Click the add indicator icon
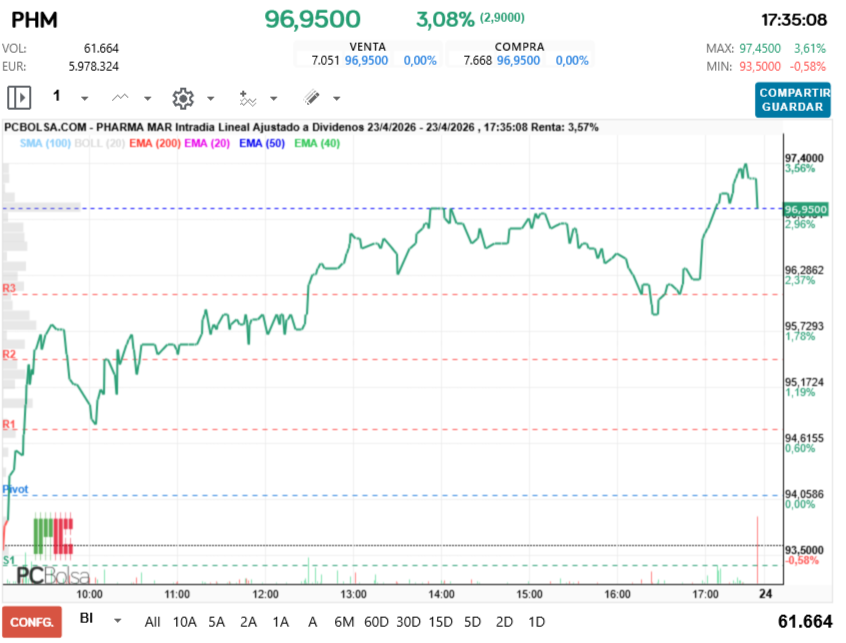846x643 pixels. pyautogui.click(x=246, y=97)
